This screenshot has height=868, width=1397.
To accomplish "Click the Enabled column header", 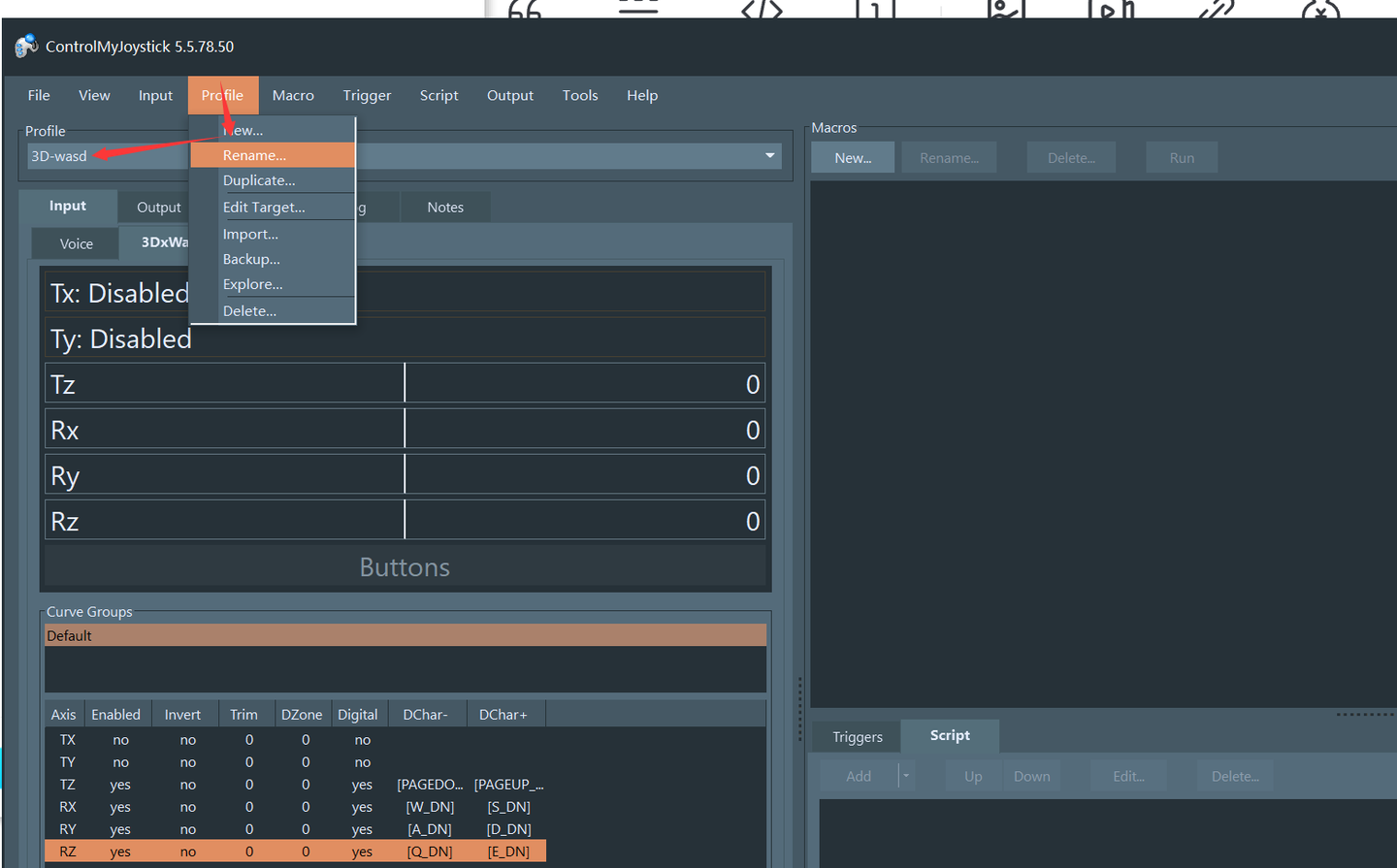I will point(115,715).
